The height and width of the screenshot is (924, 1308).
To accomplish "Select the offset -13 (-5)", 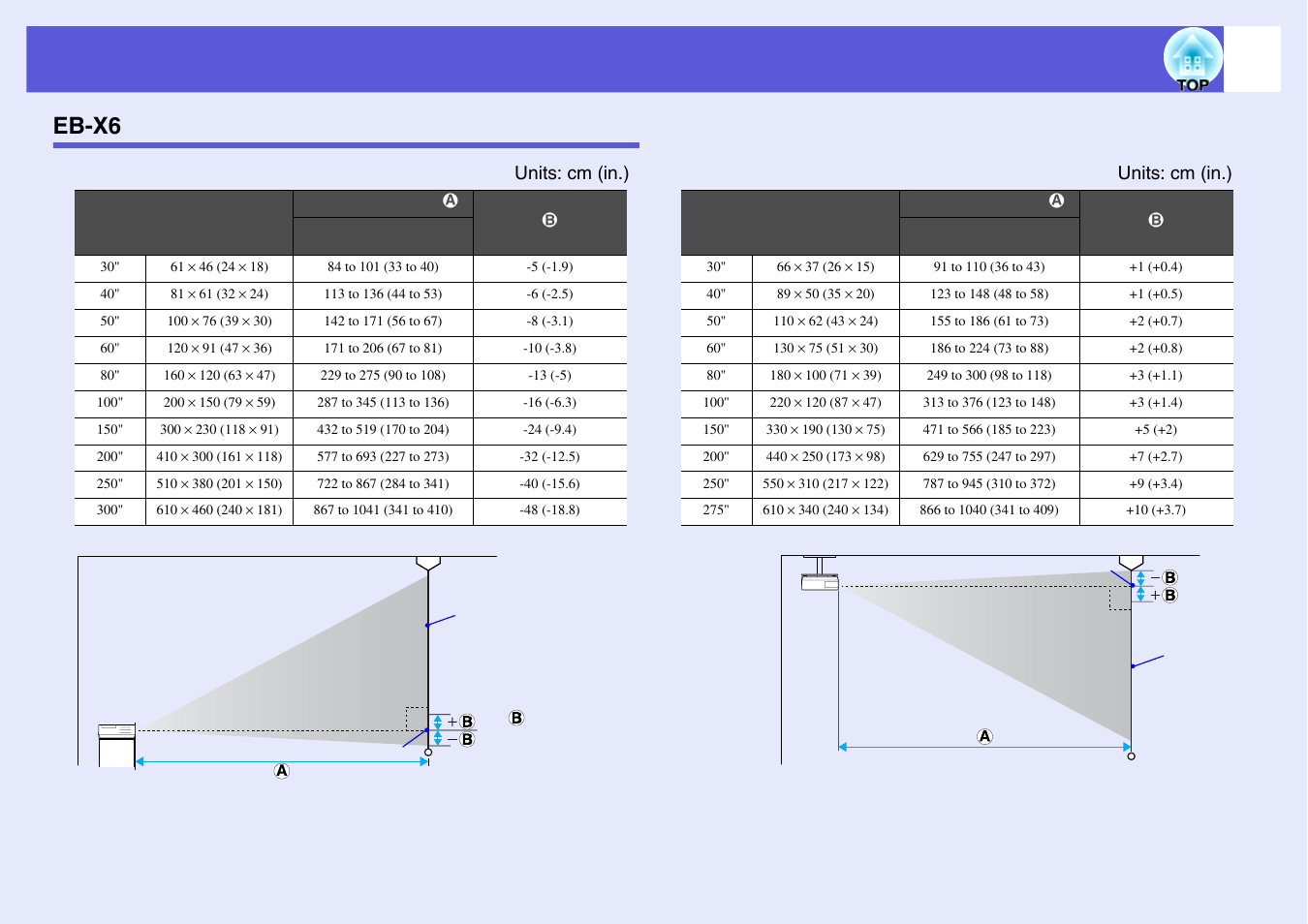I will 549,376.
